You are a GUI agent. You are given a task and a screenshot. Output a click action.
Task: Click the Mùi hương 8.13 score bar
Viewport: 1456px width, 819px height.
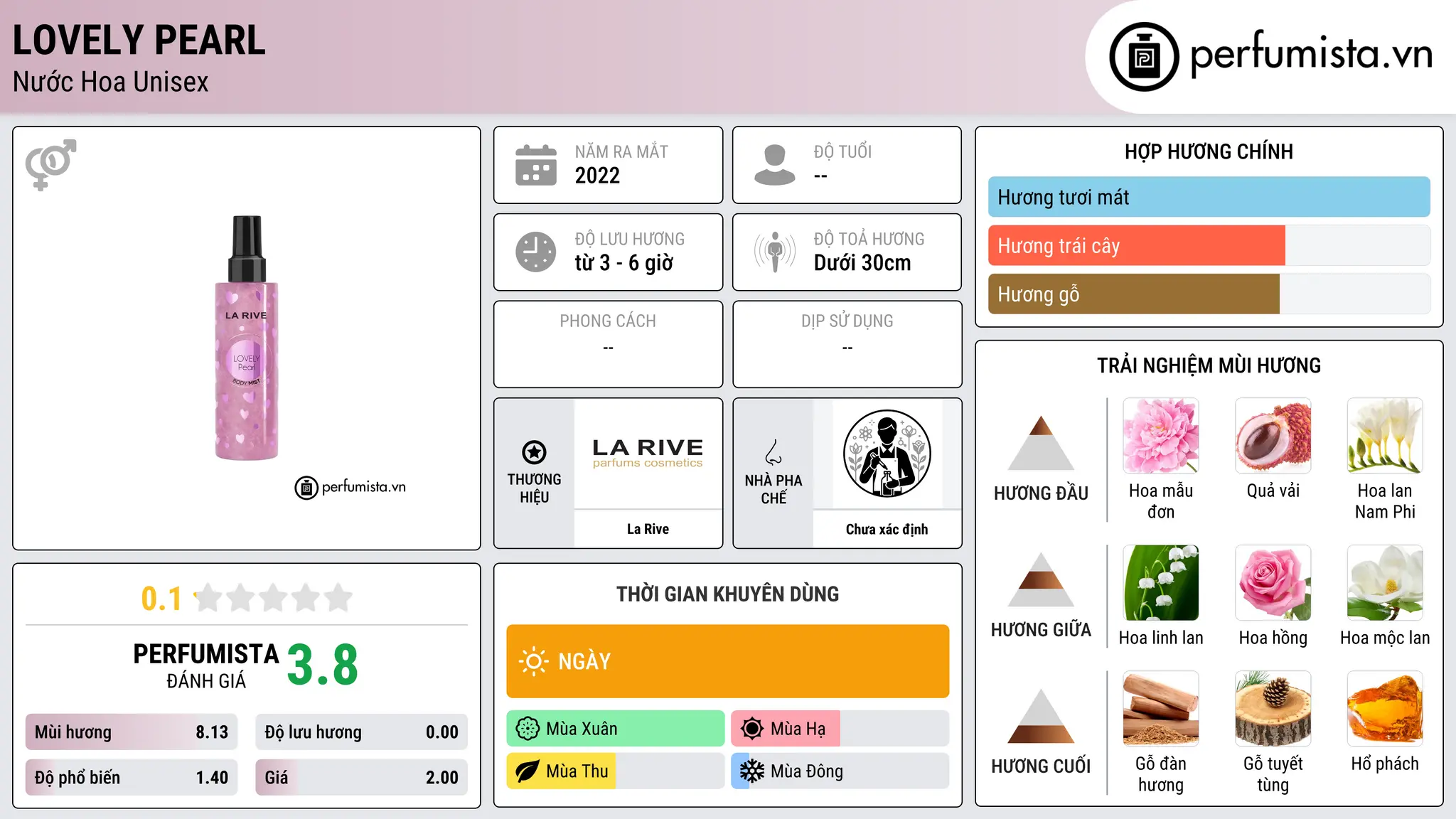pos(132,732)
